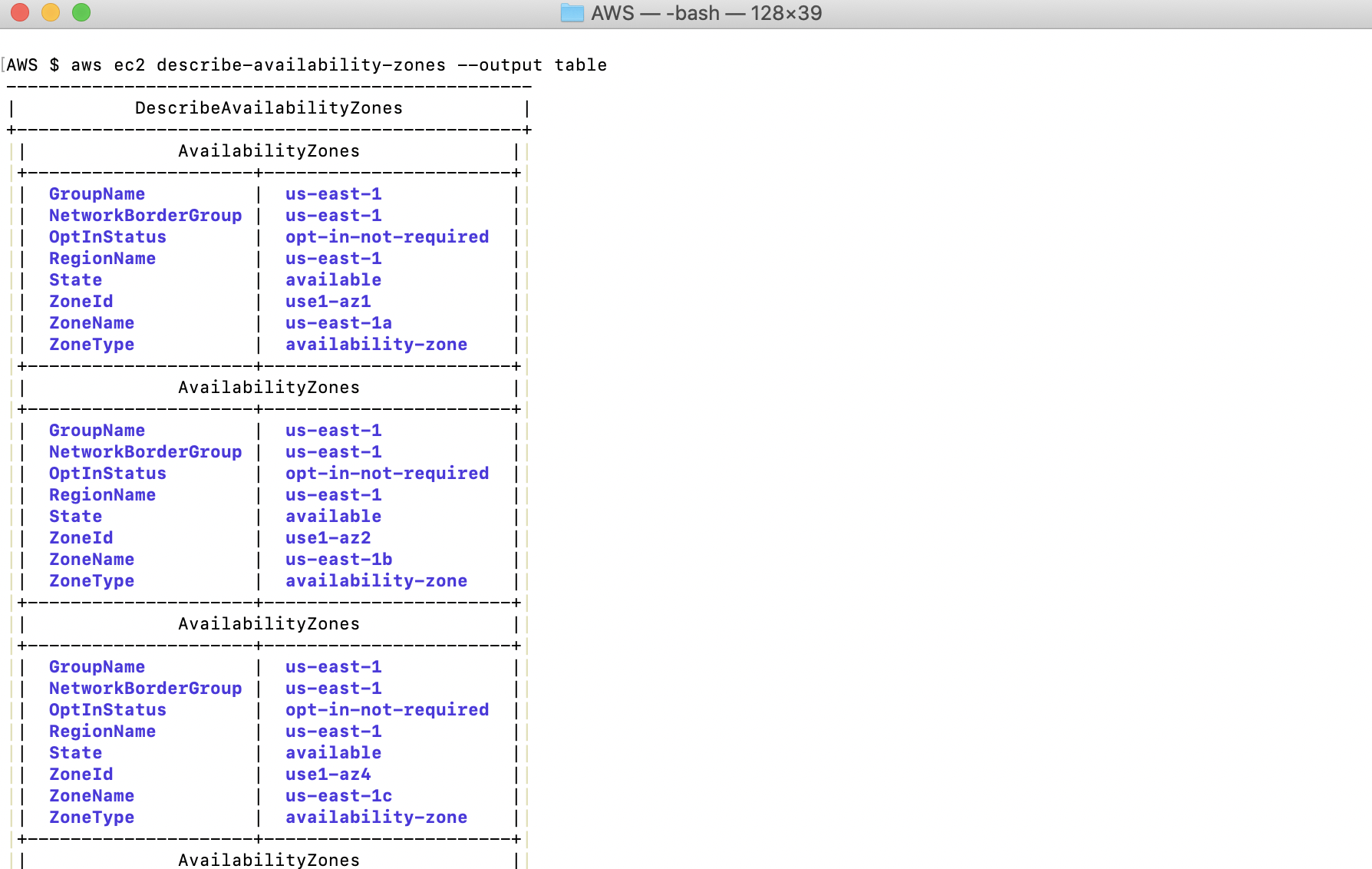
Task: Click 'available' state in the us-east-1b block
Action: point(333,517)
